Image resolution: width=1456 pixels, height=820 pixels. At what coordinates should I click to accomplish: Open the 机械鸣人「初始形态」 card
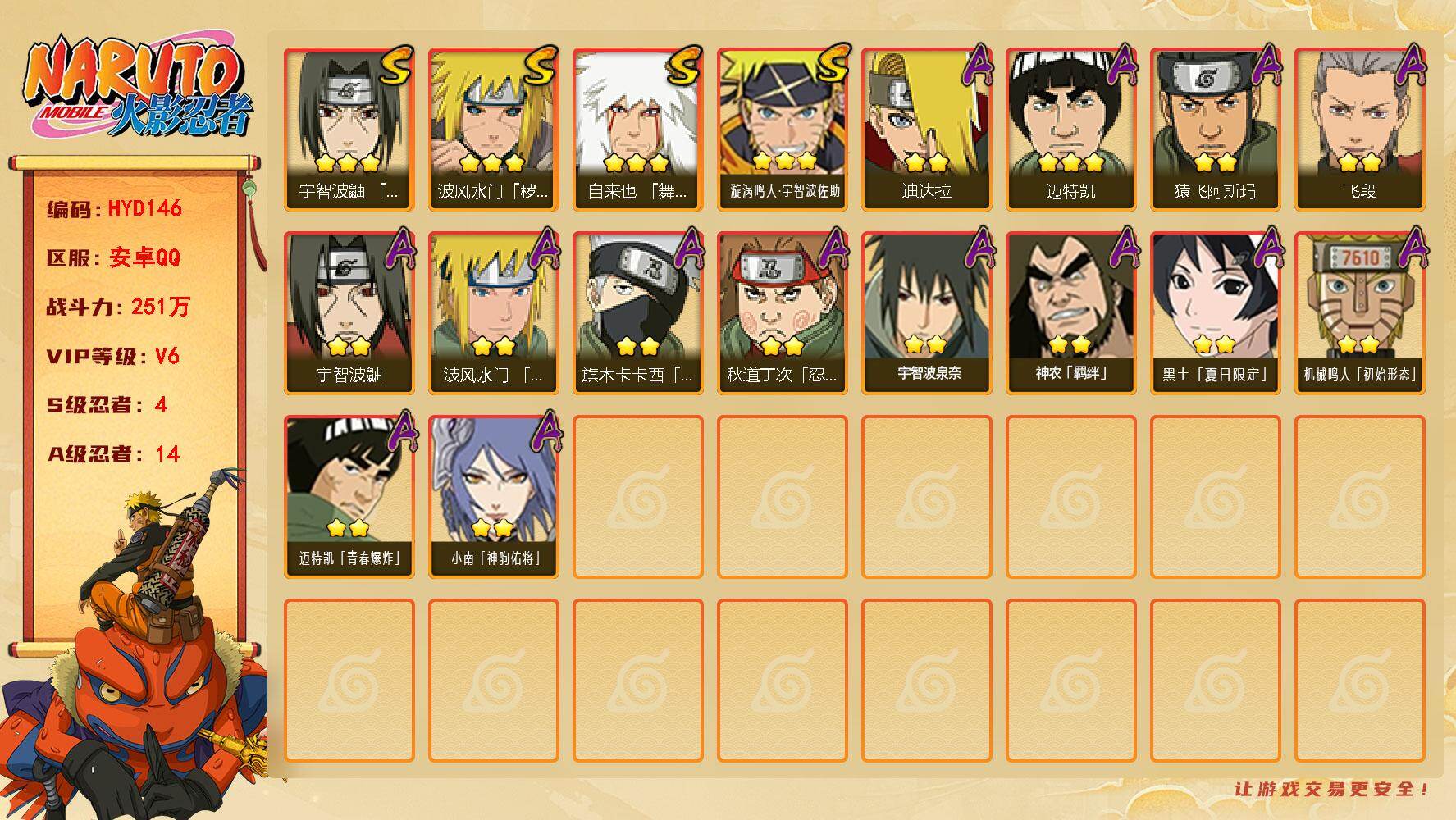1360,313
